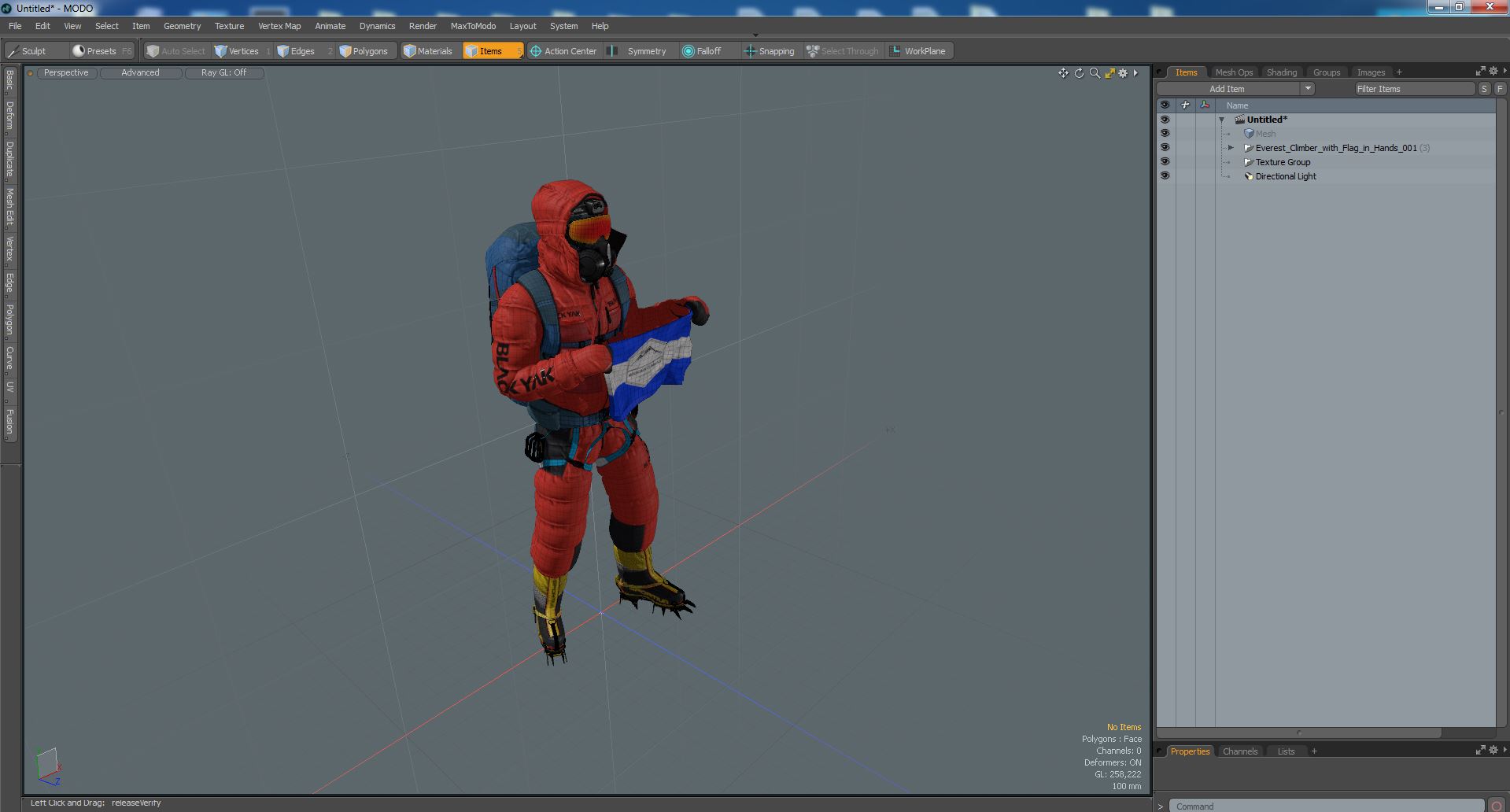Switch to the Images tab

(1371, 72)
